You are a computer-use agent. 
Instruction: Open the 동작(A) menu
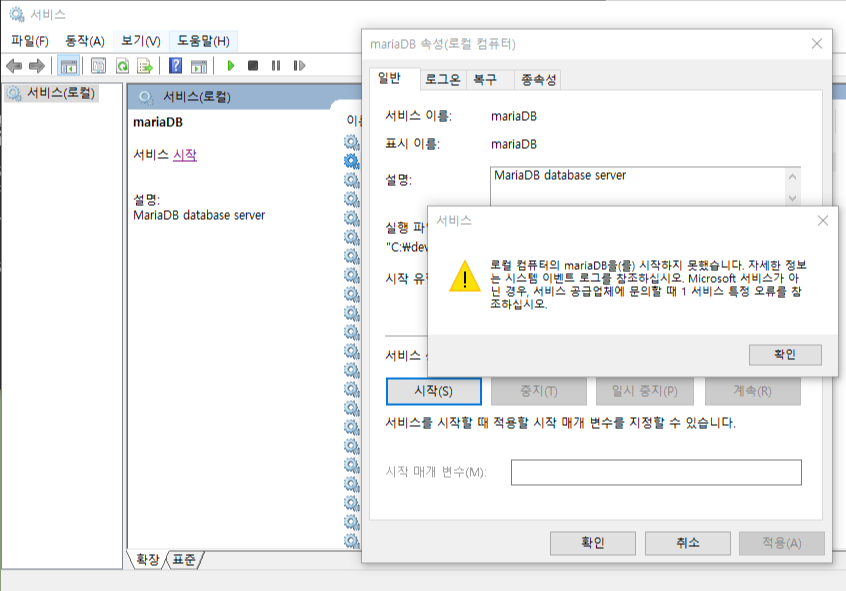(84, 40)
